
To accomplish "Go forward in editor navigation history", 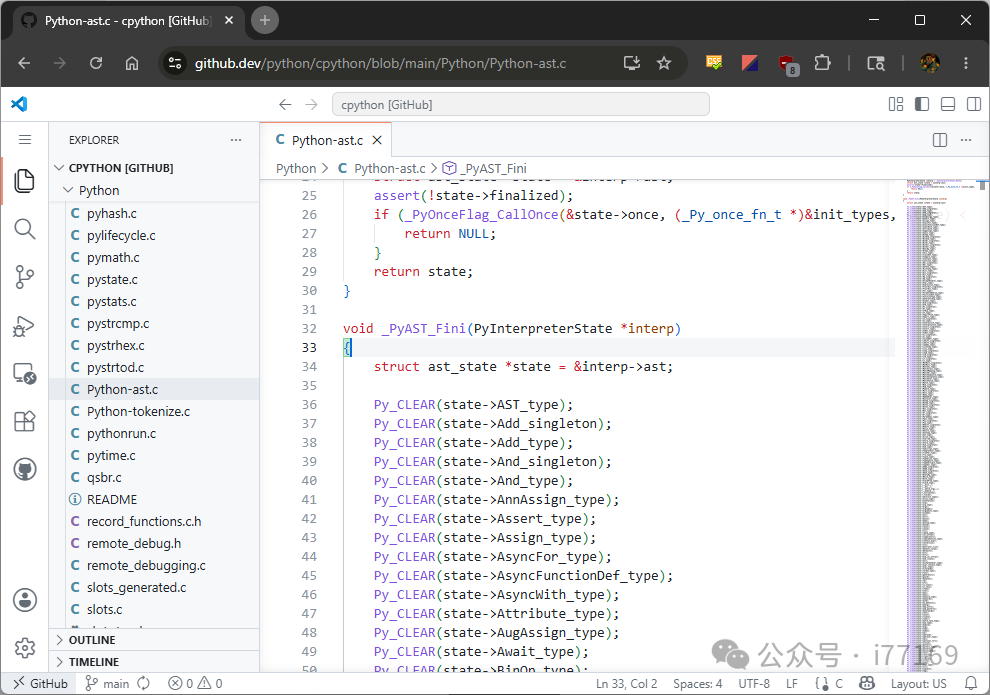I will [311, 104].
